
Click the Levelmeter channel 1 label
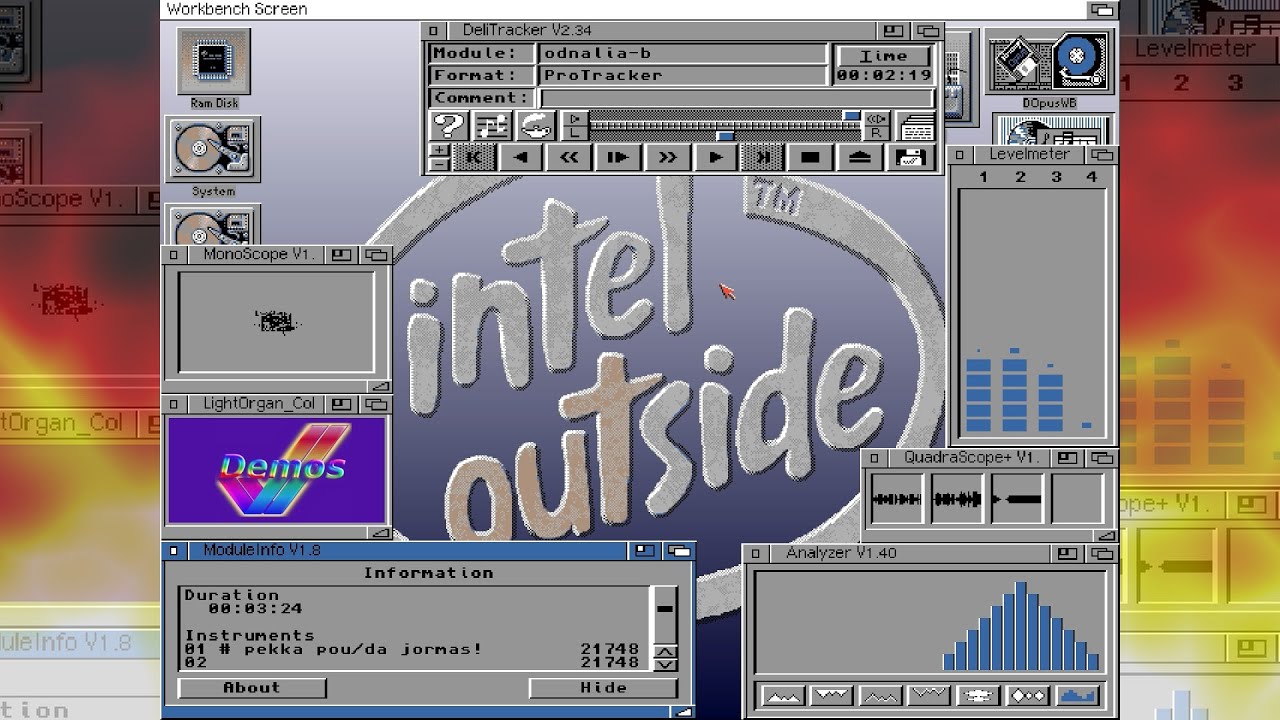[x=983, y=177]
